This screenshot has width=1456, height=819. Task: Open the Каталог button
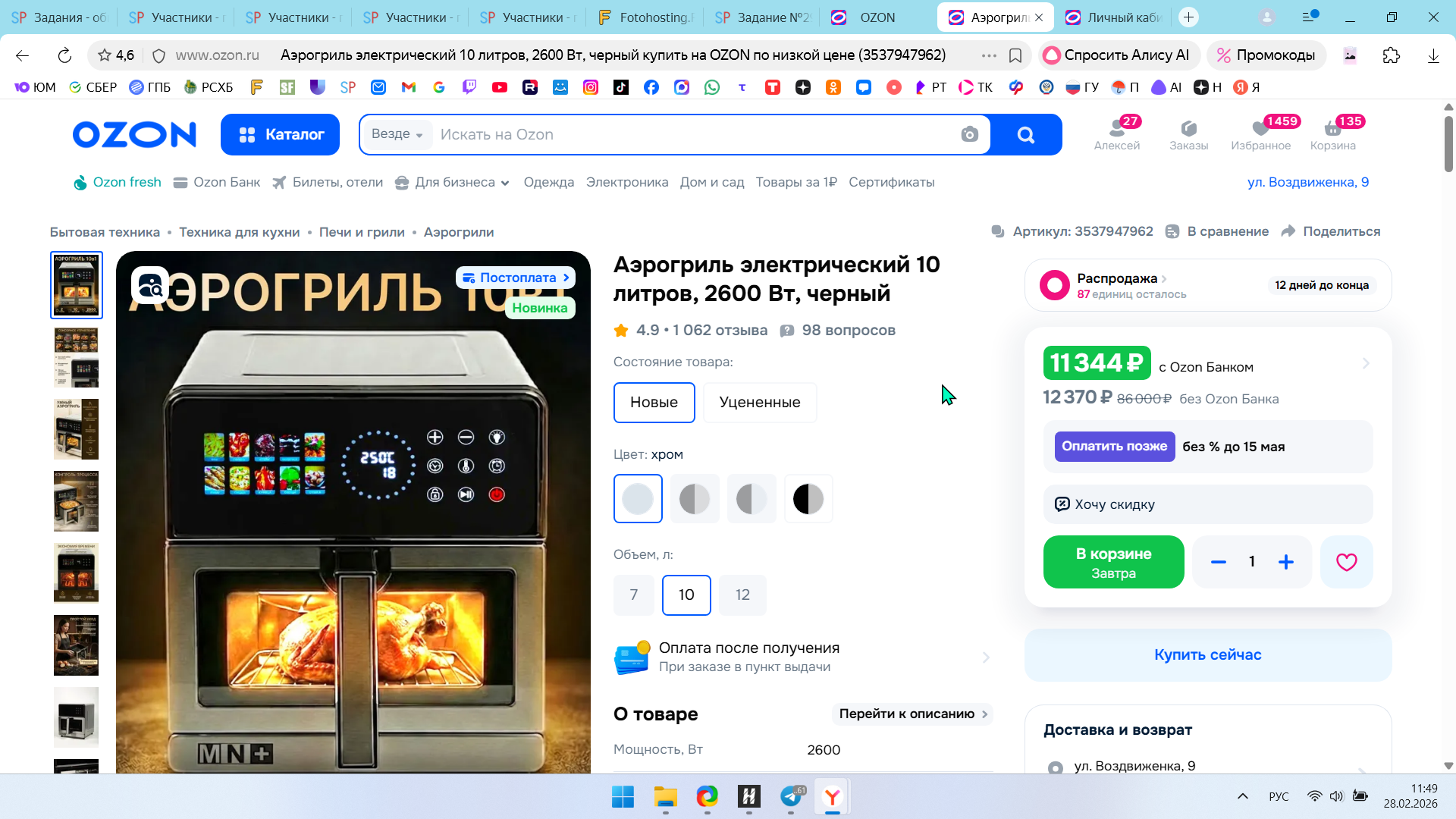(280, 135)
